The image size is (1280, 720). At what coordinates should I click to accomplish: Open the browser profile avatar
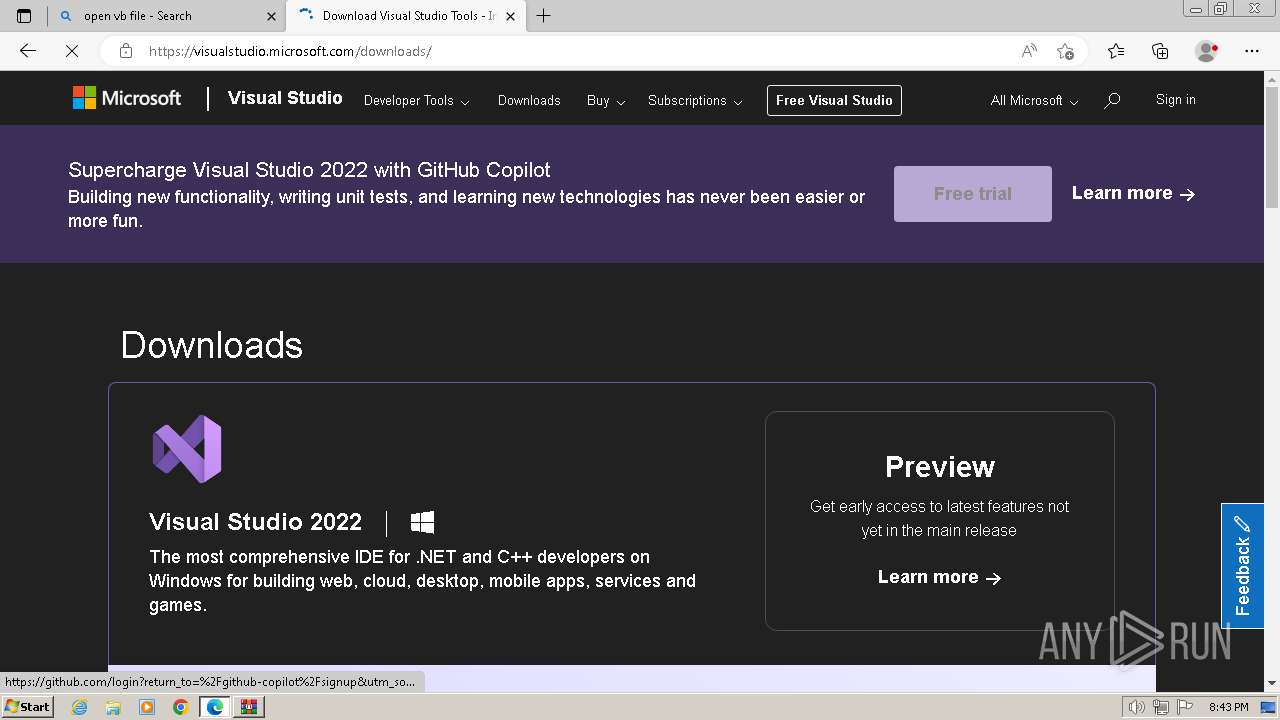coord(1207,51)
